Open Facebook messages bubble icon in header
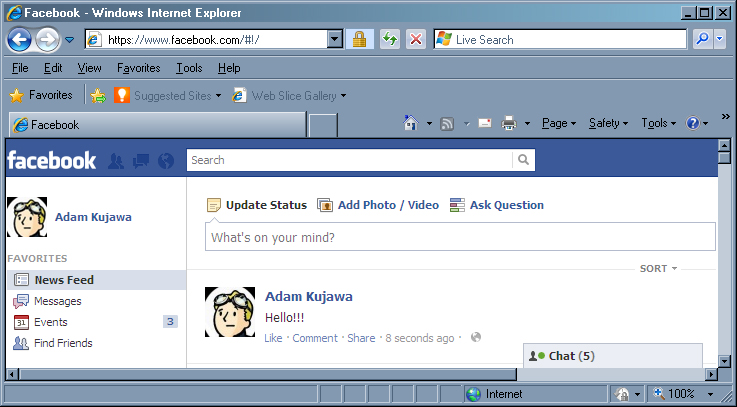The height and width of the screenshot is (407, 737). pos(141,161)
